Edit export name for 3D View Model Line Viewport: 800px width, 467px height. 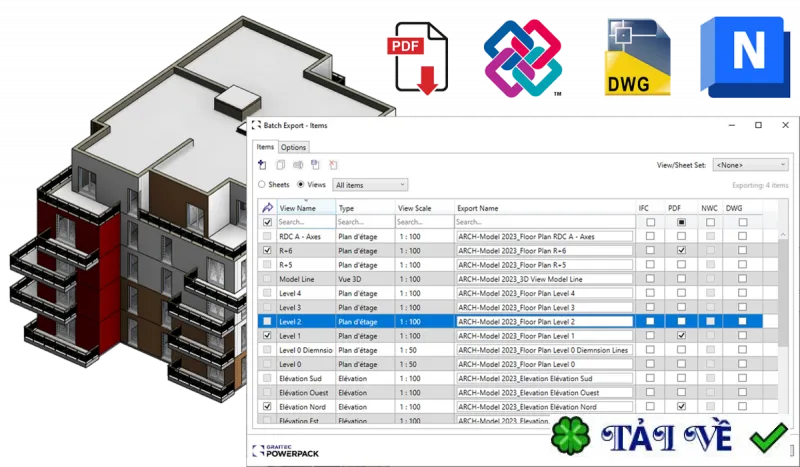pyautogui.click(x=544, y=279)
